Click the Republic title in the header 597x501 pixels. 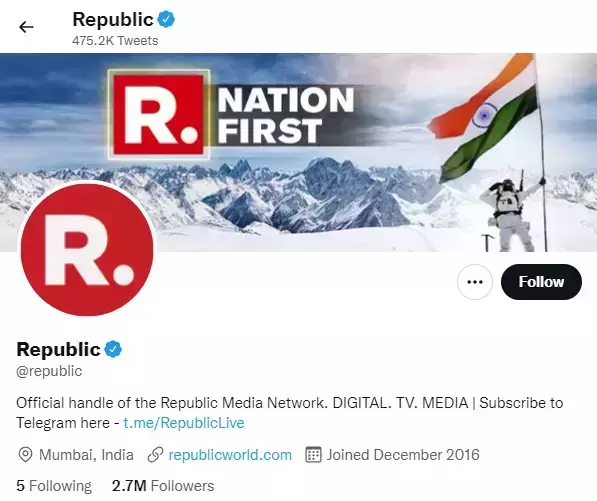(113, 19)
